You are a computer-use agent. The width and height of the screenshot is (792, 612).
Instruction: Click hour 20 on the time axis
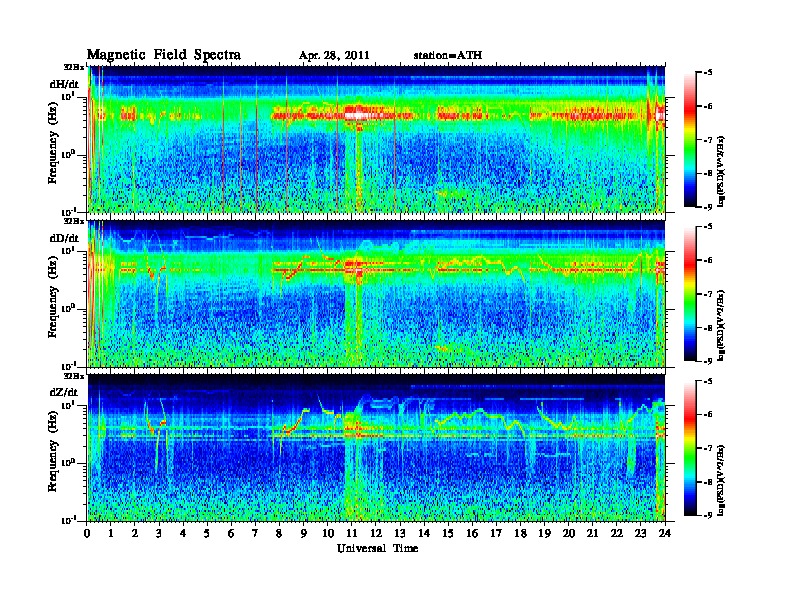coord(569,533)
